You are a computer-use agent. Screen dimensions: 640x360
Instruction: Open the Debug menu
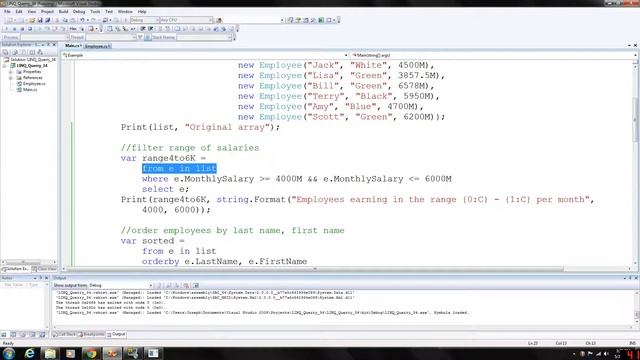(x=79, y=11)
